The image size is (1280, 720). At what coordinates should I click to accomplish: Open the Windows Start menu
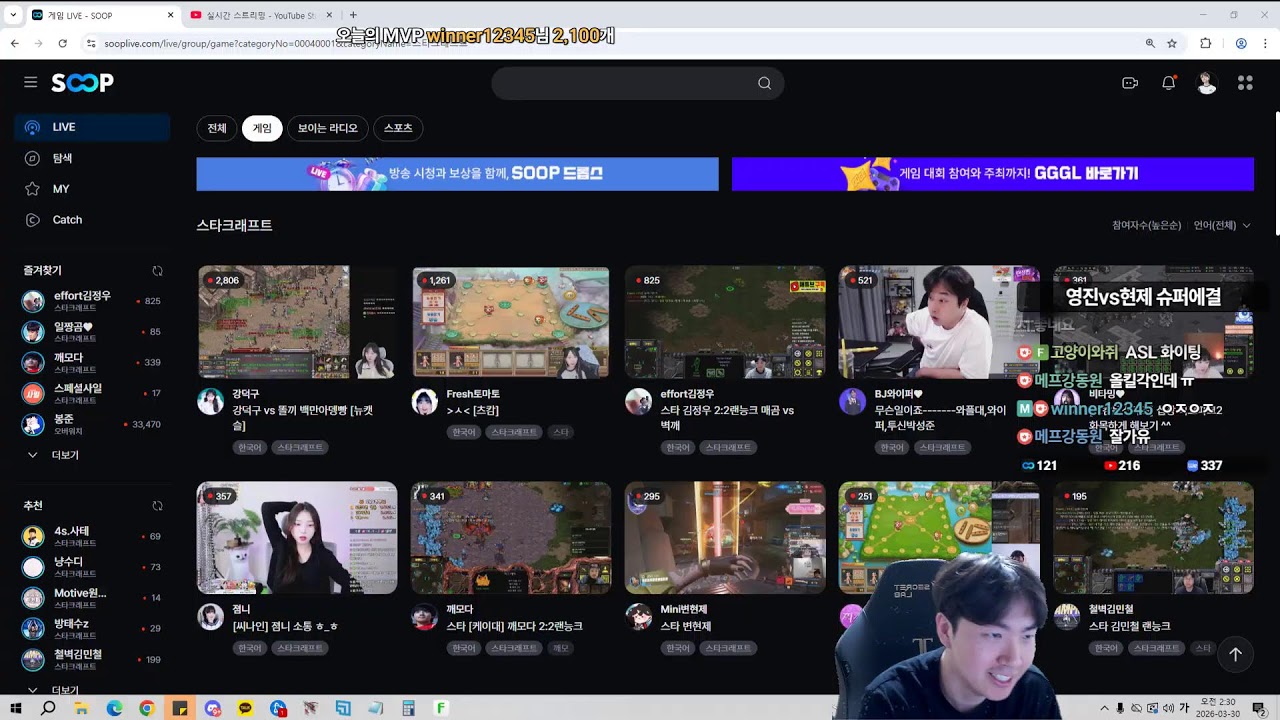coord(15,708)
